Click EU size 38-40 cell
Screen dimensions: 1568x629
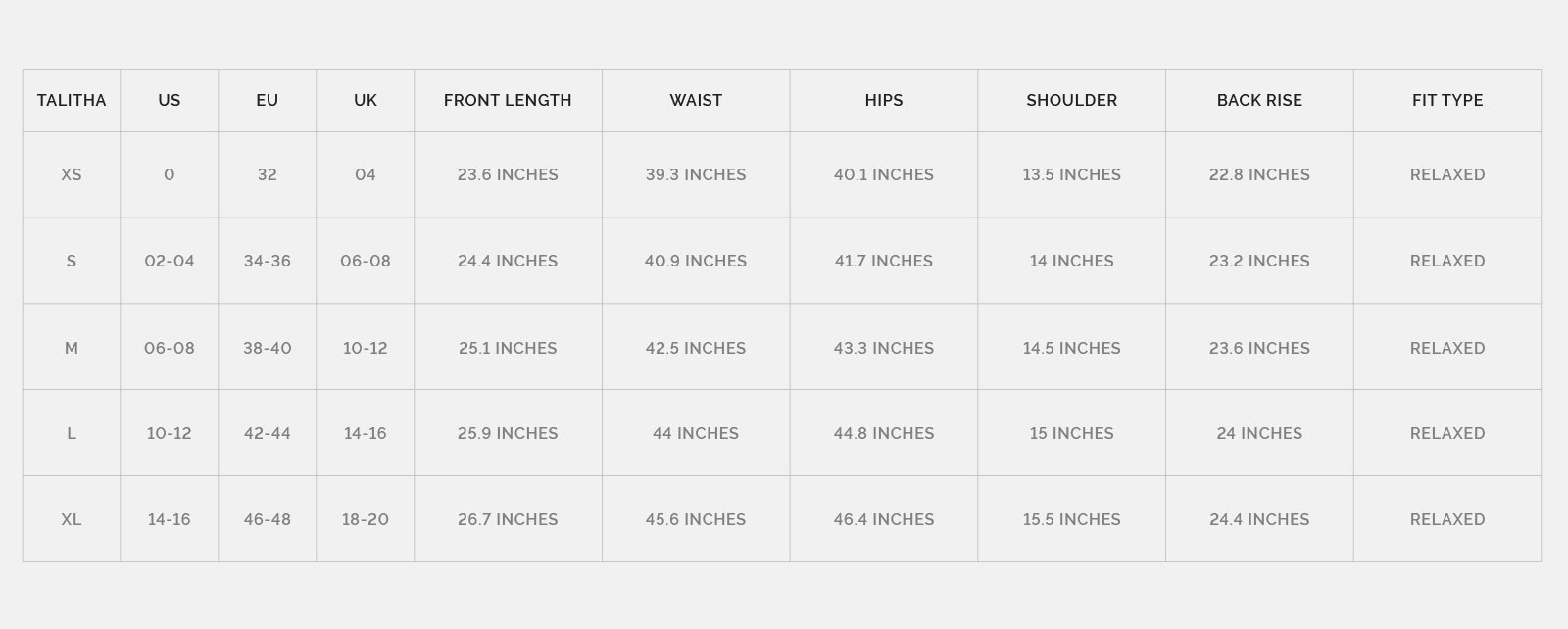(268, 348)
